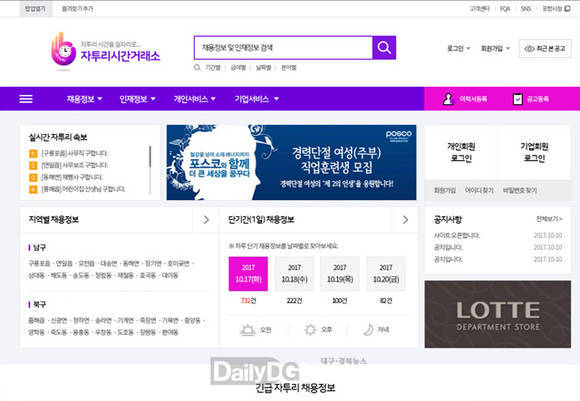Viewport: 580px width, 401px height.
Task: Click the magnifier search button
Action: click(x=384, y=48)
